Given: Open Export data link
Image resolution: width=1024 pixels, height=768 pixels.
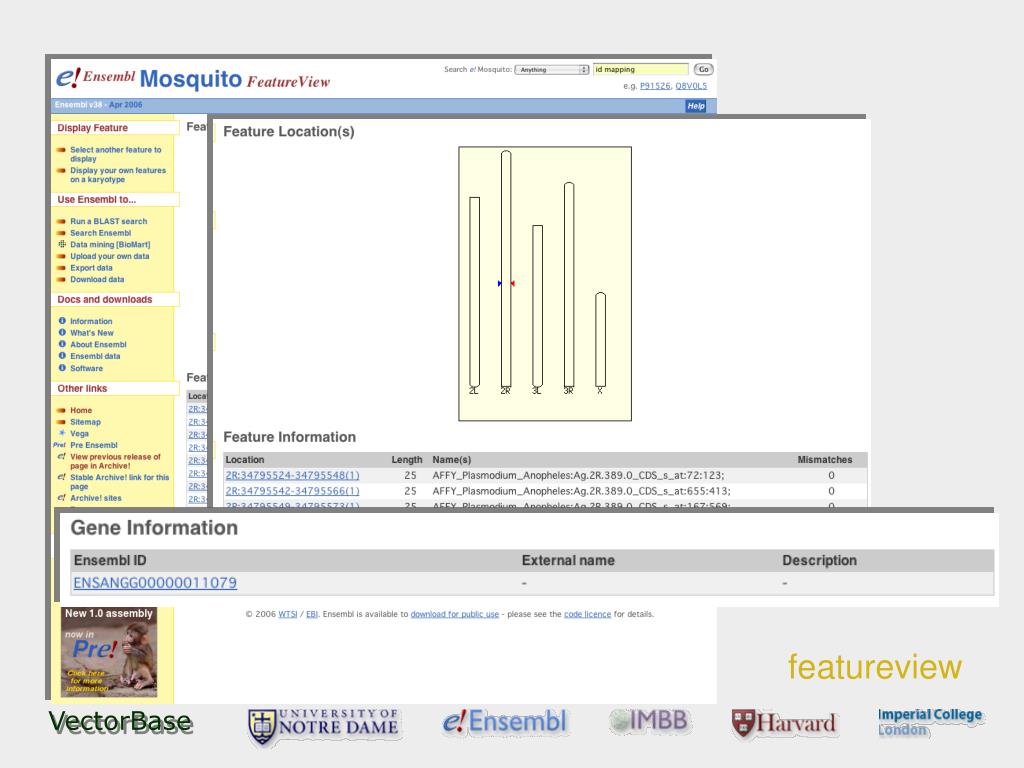Looking at the screenshot, I should pos(91,268).
